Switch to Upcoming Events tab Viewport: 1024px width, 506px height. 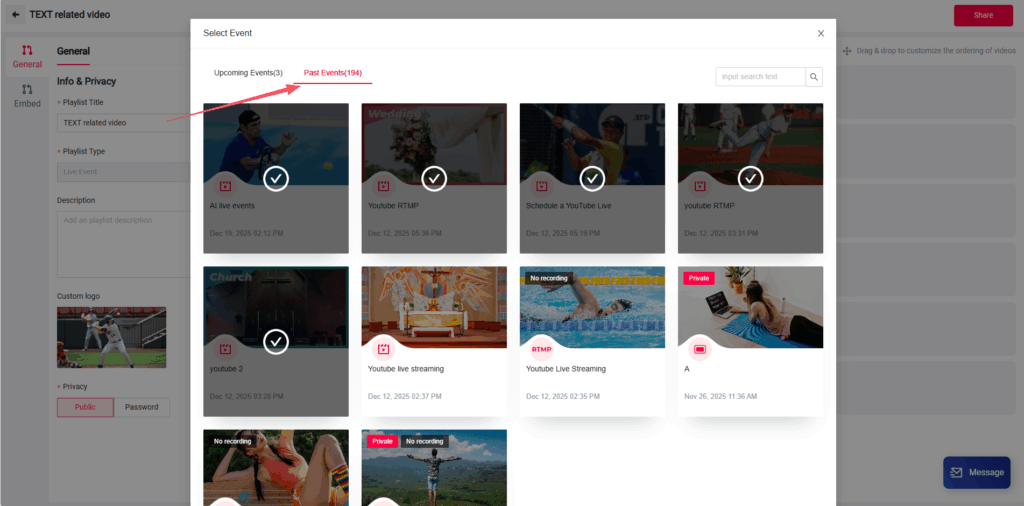click(248, 73)
